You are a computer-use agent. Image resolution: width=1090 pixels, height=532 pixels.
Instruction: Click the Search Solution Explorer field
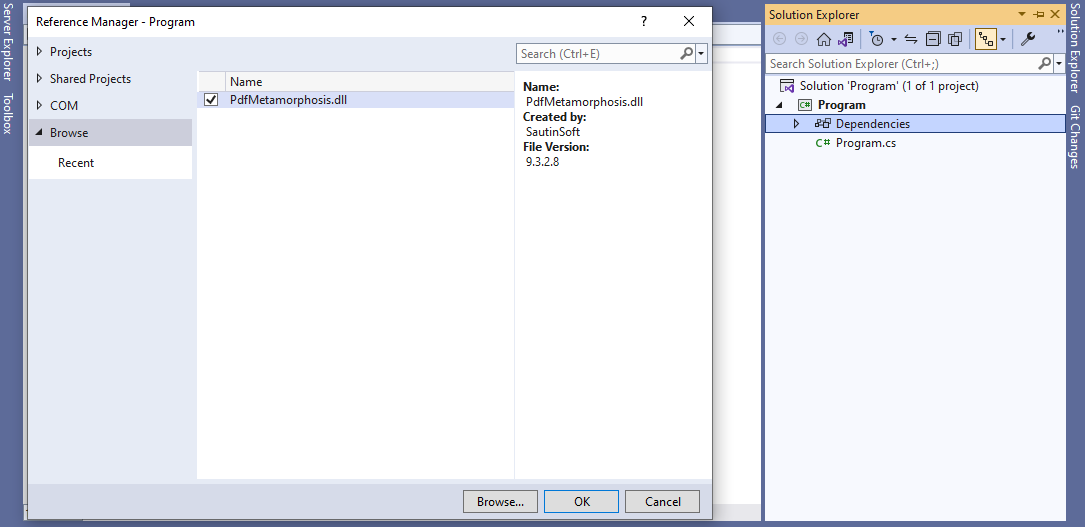[900, 63]
